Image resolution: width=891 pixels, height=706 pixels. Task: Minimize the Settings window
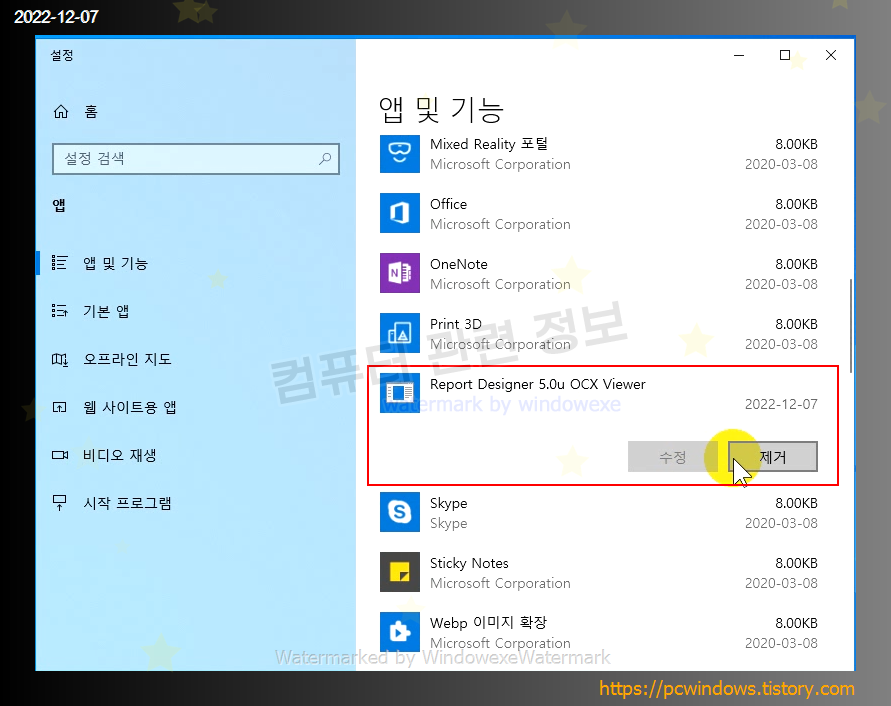[739, 55]
